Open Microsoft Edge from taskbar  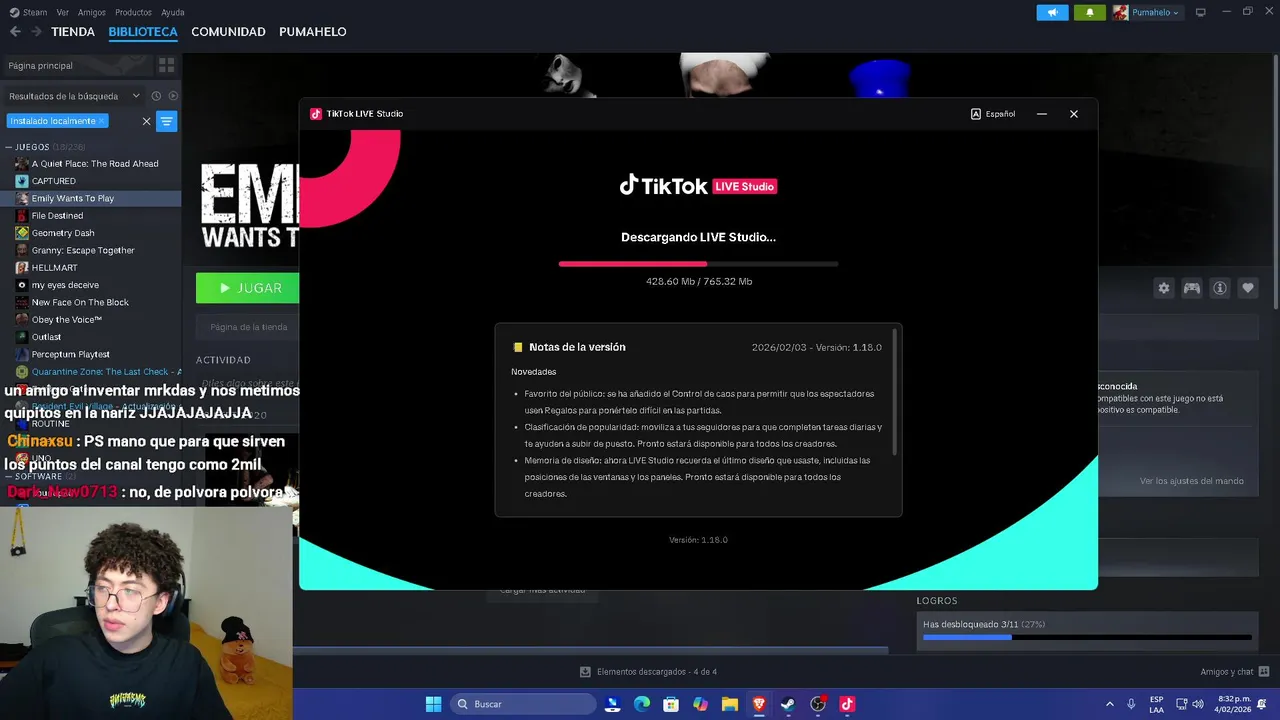[x=642, y=704]
